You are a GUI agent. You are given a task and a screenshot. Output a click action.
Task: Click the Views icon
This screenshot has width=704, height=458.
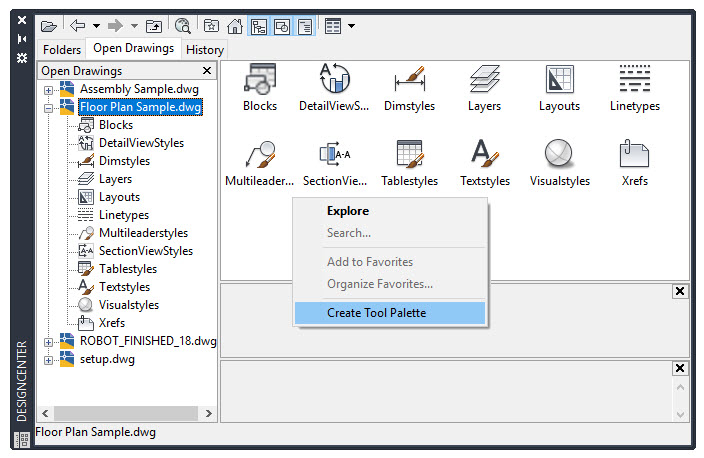tap(333, 26)
